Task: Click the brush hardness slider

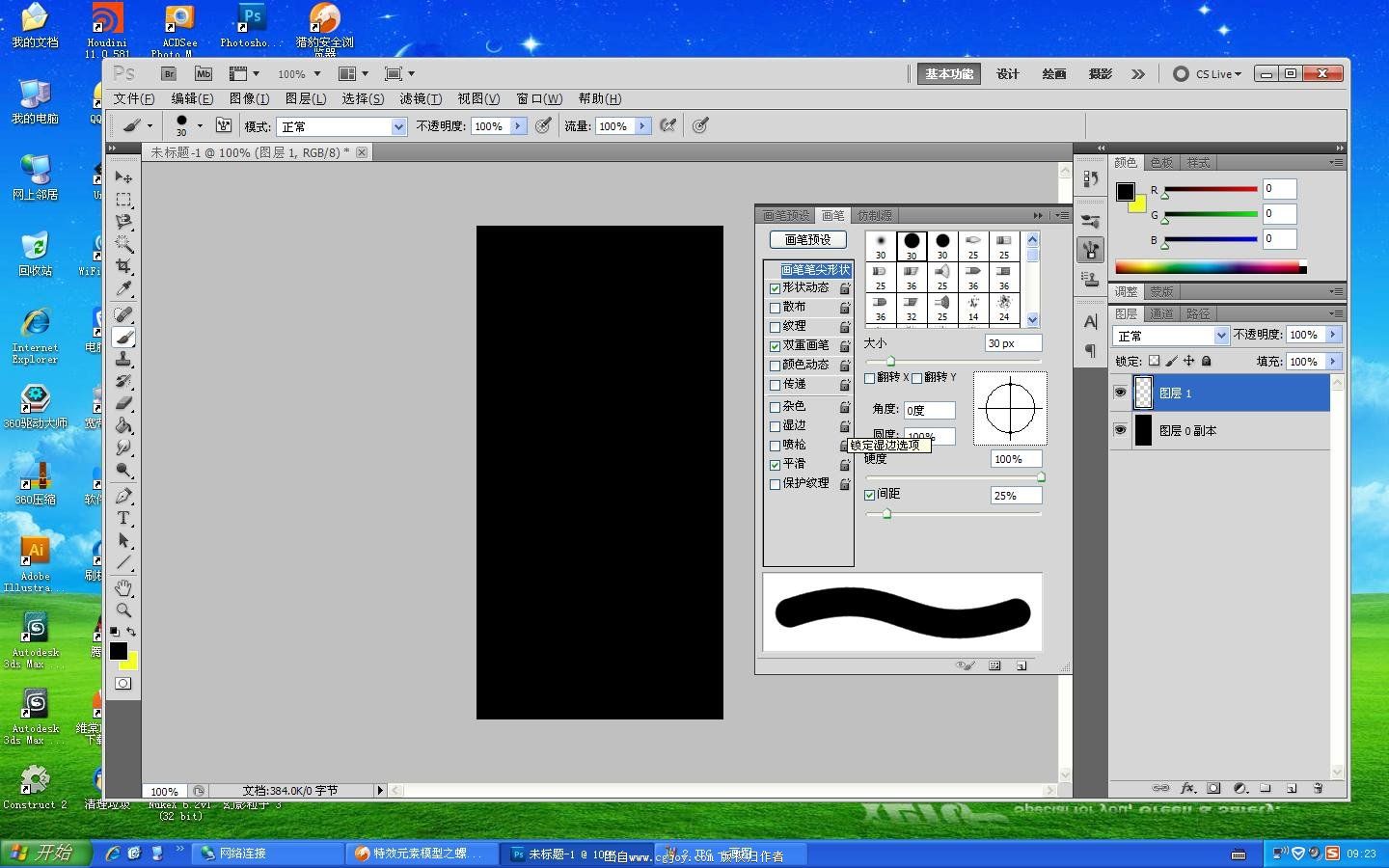Action: [954, 477]
